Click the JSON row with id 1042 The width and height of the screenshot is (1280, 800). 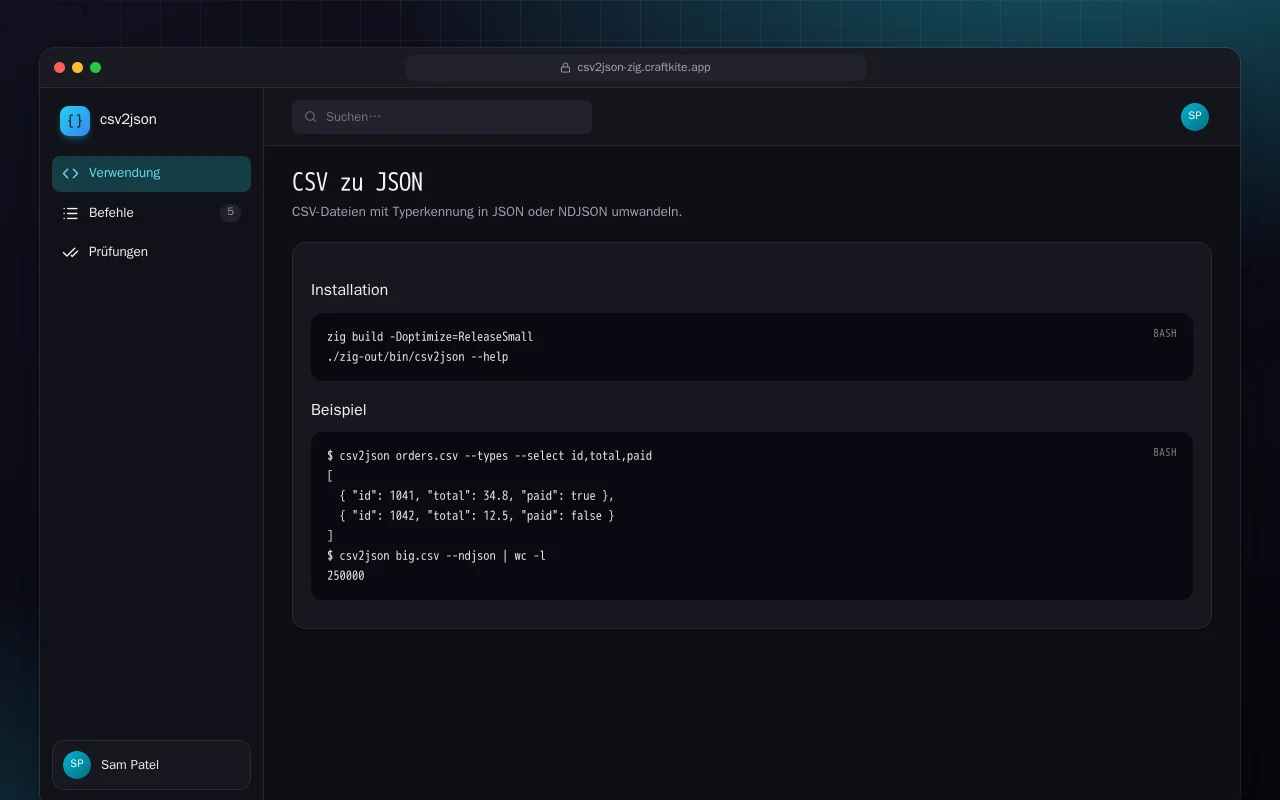tap(477, 516)
